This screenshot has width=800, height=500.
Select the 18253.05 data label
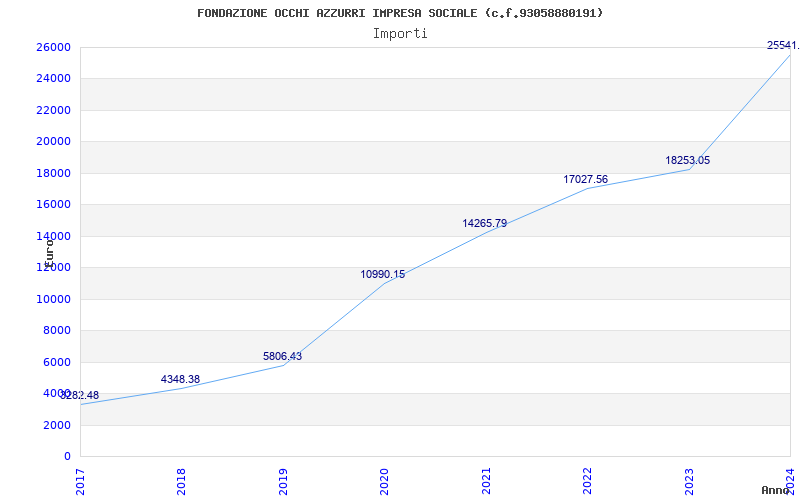pyautogui.click(x=687, y=160)
